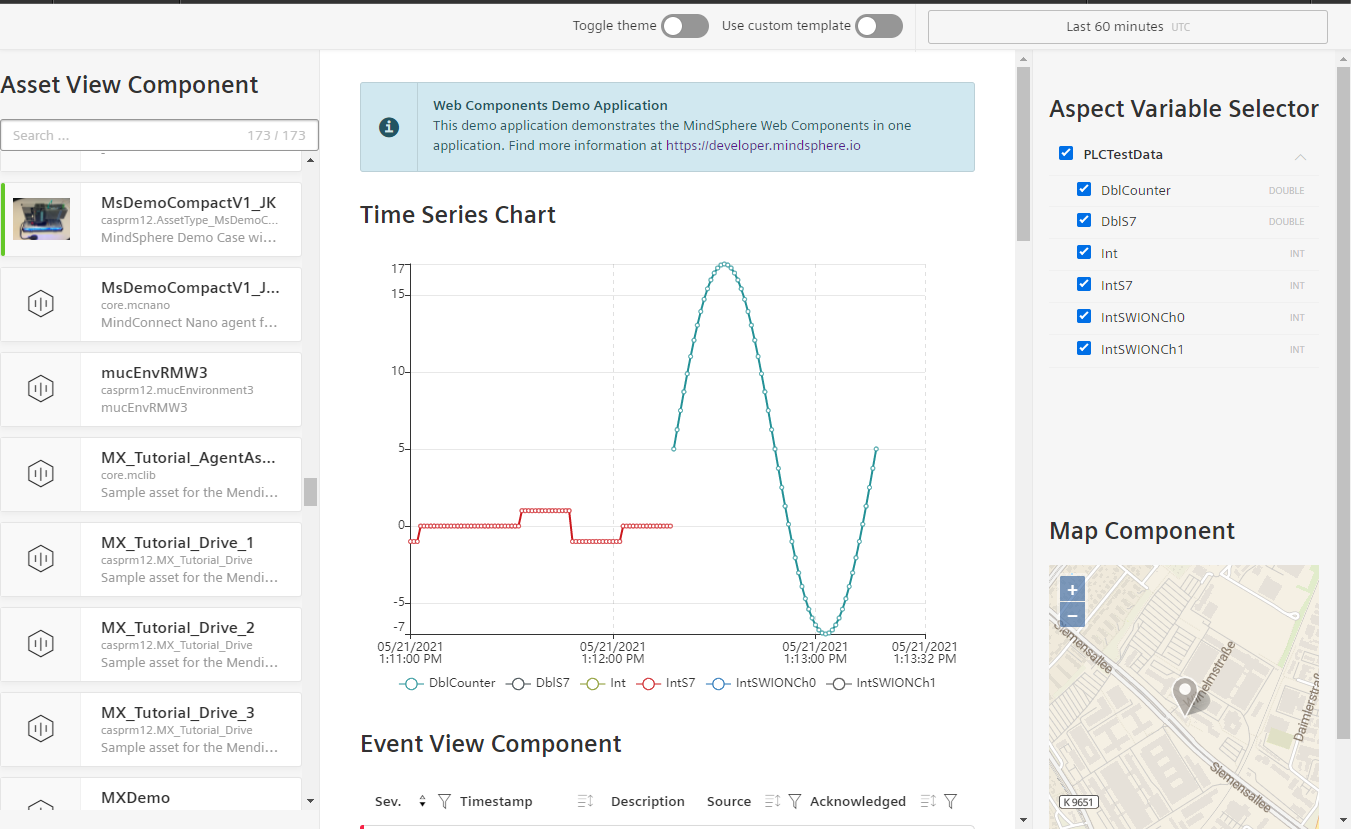Click the IntSWIONCh1 legend marker

[840, 684]
